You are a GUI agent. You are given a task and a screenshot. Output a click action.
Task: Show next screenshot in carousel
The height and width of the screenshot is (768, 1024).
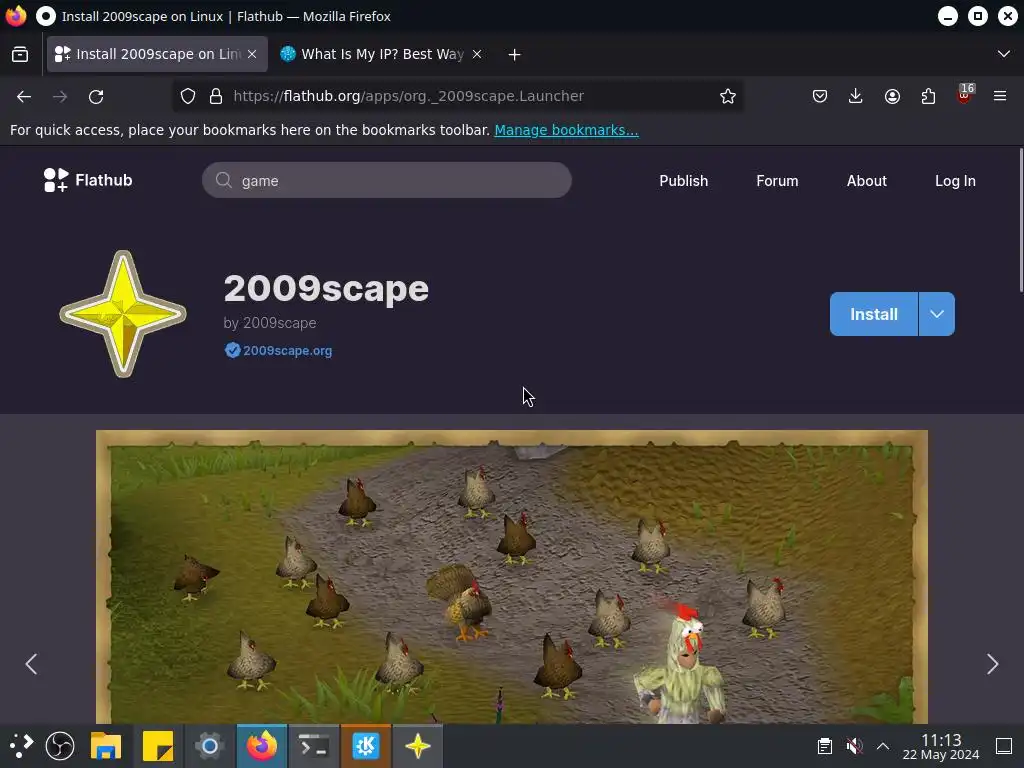click(993, 664)
